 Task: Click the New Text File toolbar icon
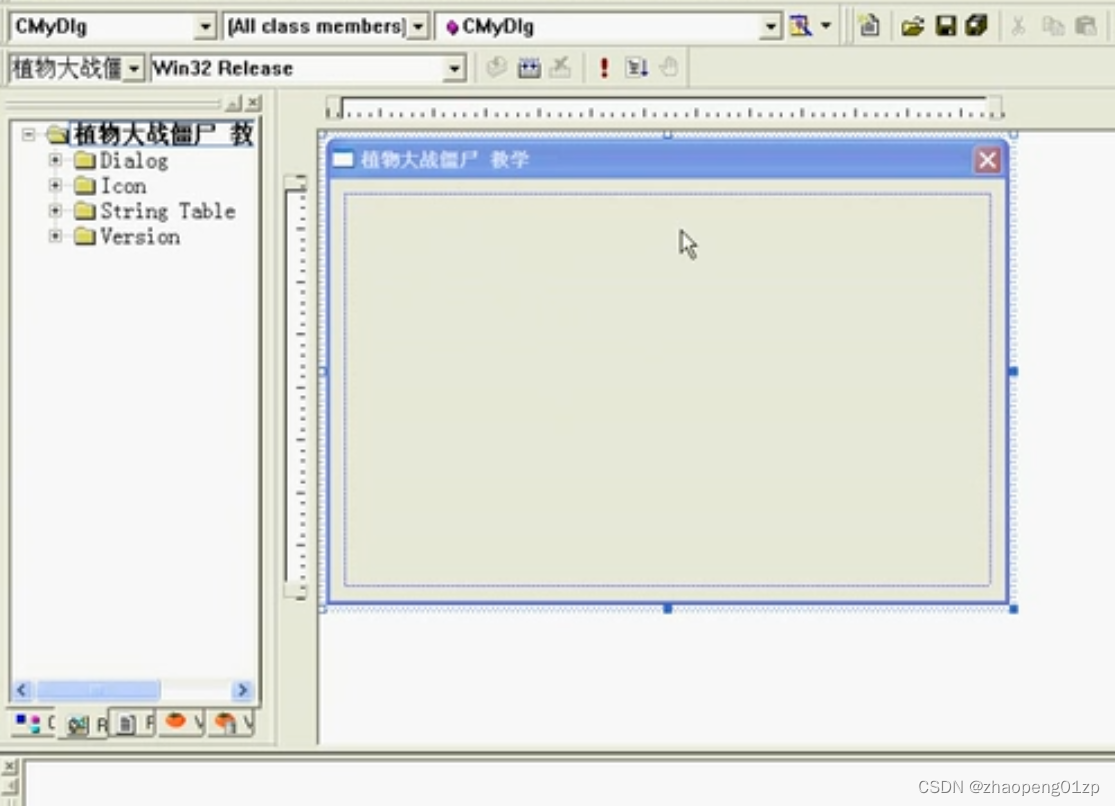pos(869,26)
